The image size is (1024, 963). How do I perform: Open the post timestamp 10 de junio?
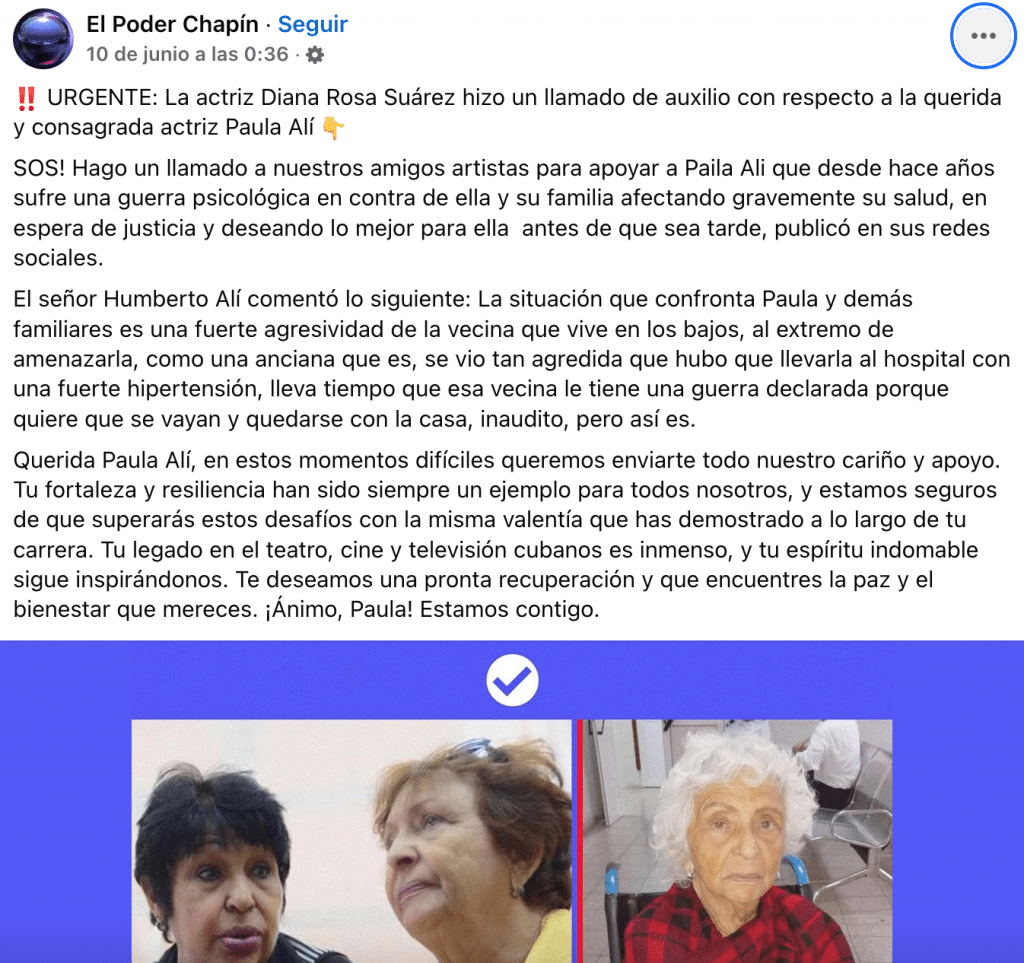pos(187,54)
